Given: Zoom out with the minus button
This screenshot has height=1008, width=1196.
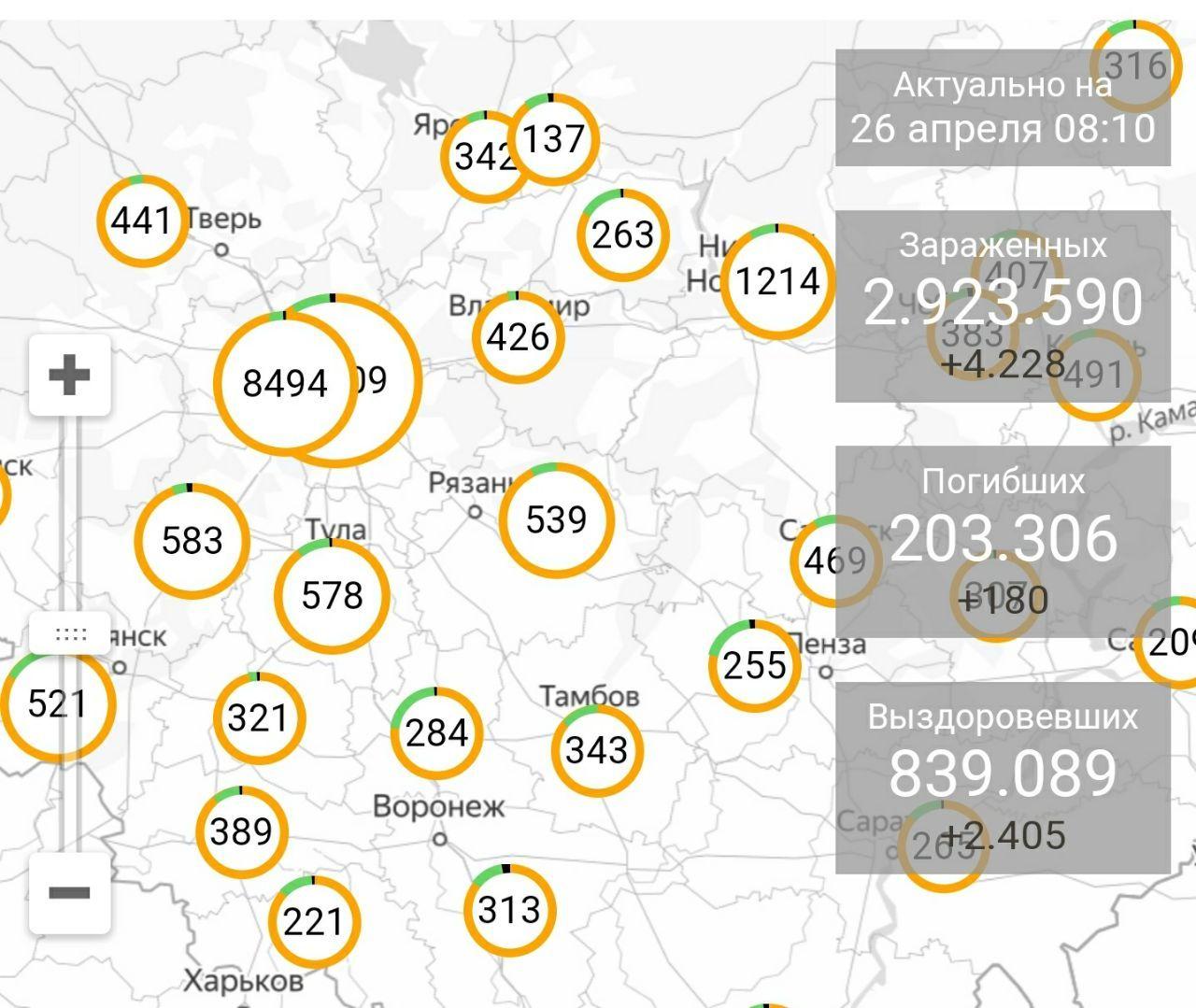Looking at the screenshot, I should coord(69,893).
